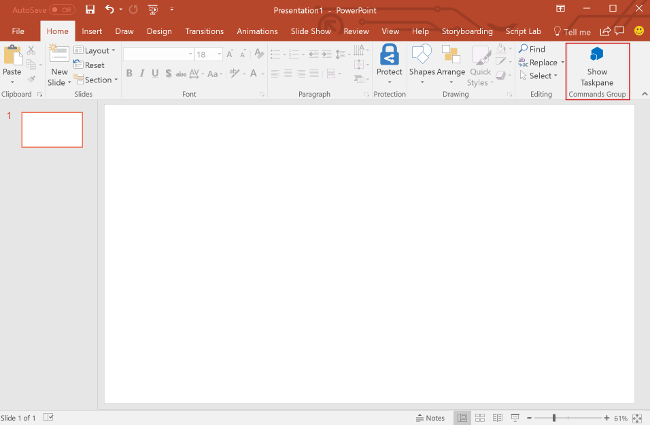
Task: Click the Numbering list icon
Action: [x=294, y=54]
